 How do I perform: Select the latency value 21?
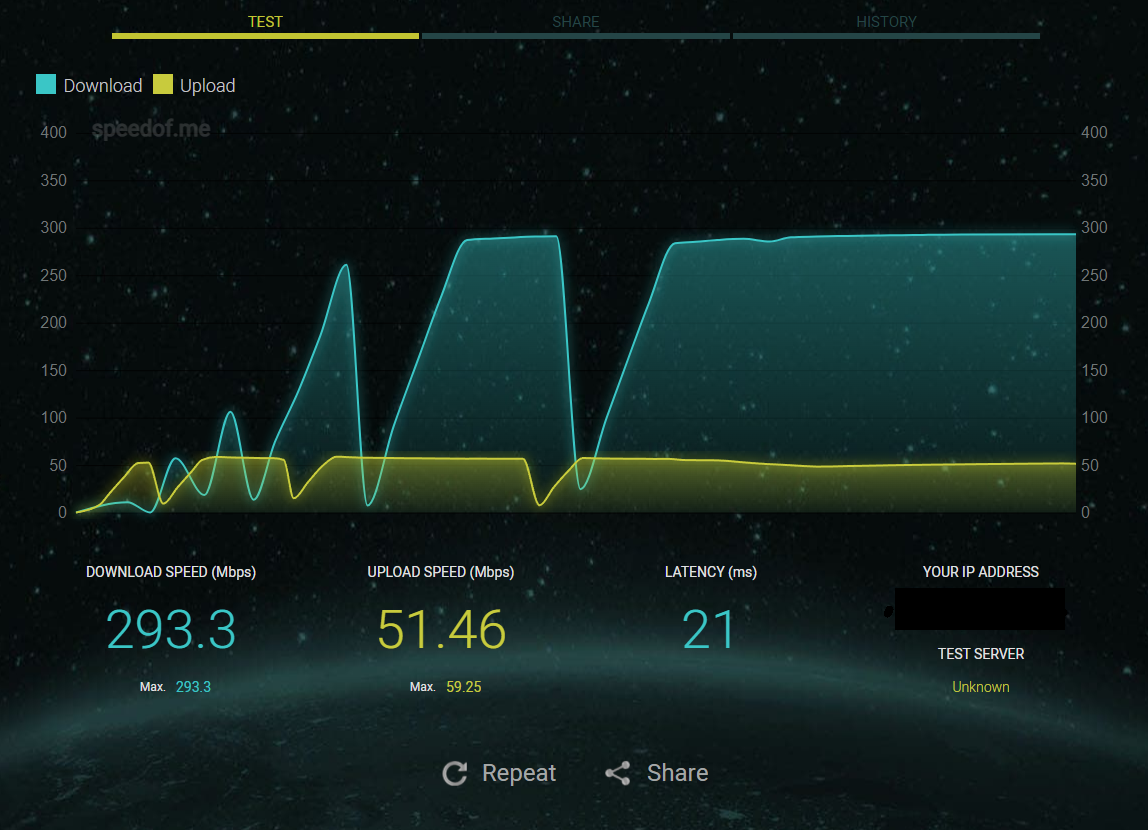[709, 629]
